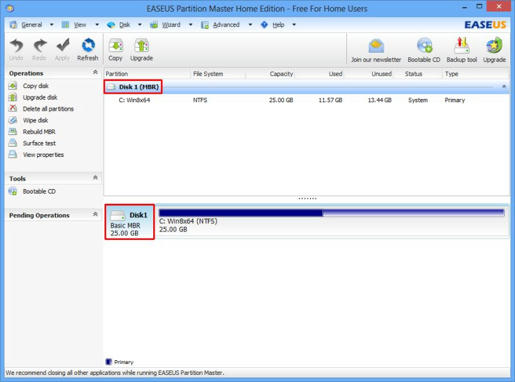Click the application icon in title bar
The image size is (515, 382).
coord(10,8)
